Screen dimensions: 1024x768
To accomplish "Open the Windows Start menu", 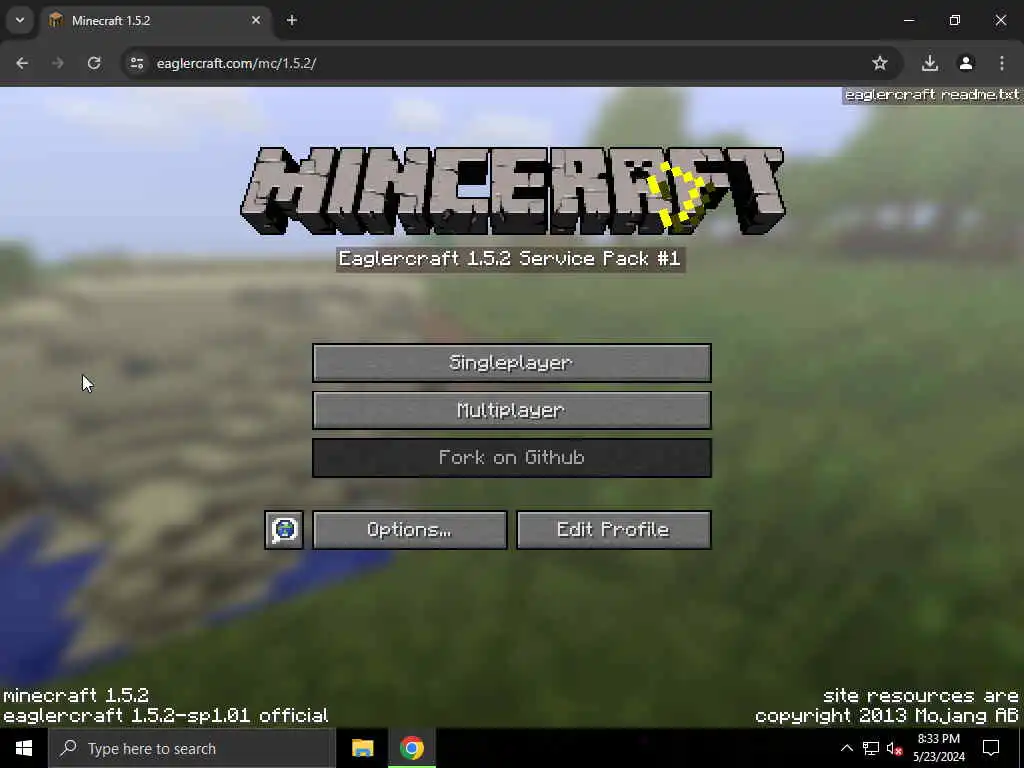I will [x=24, y=748].
